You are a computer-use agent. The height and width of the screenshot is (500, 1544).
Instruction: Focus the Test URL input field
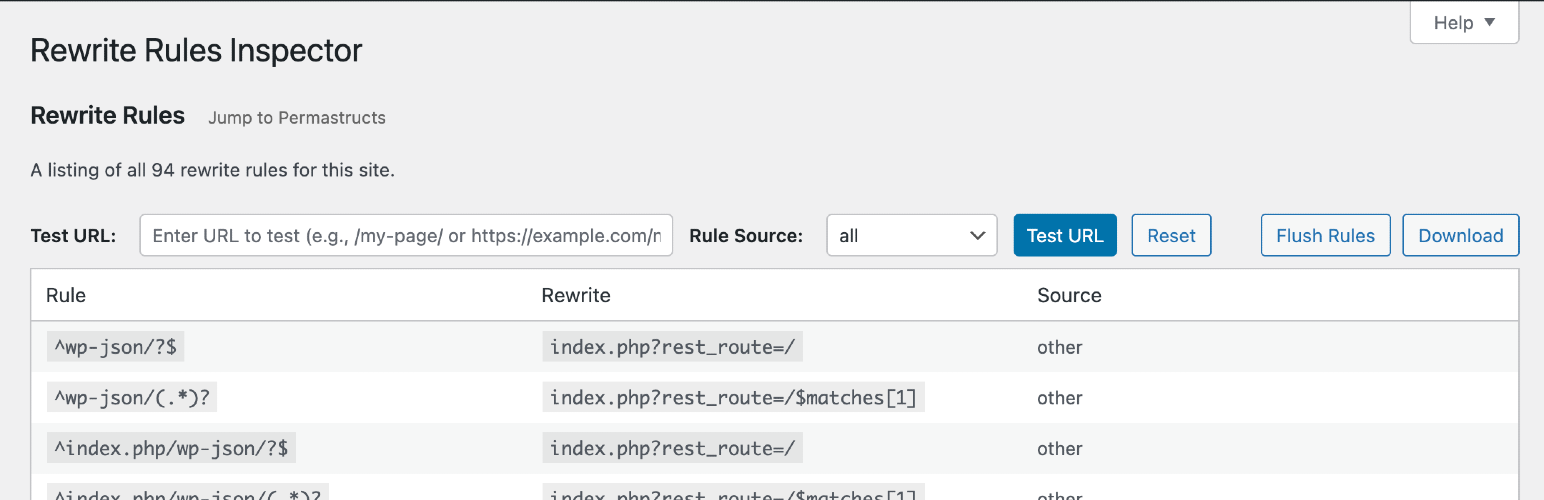tap(406, 236)
